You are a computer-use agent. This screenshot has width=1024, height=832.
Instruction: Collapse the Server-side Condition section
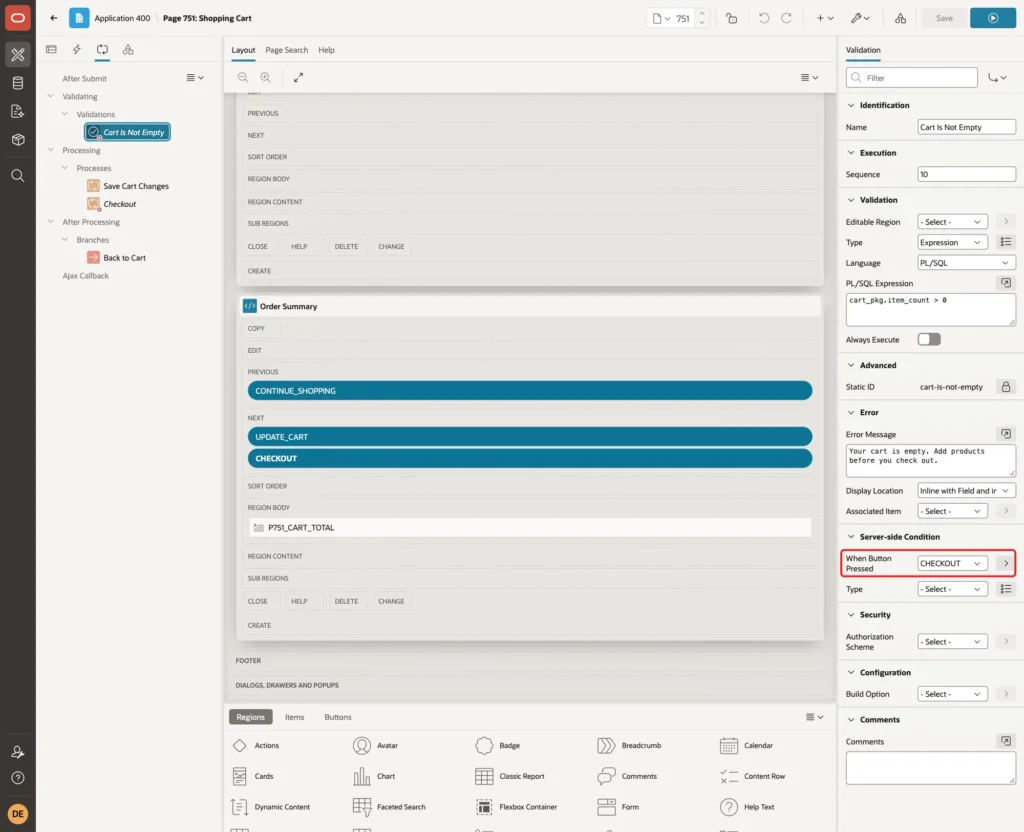point(851,537)
